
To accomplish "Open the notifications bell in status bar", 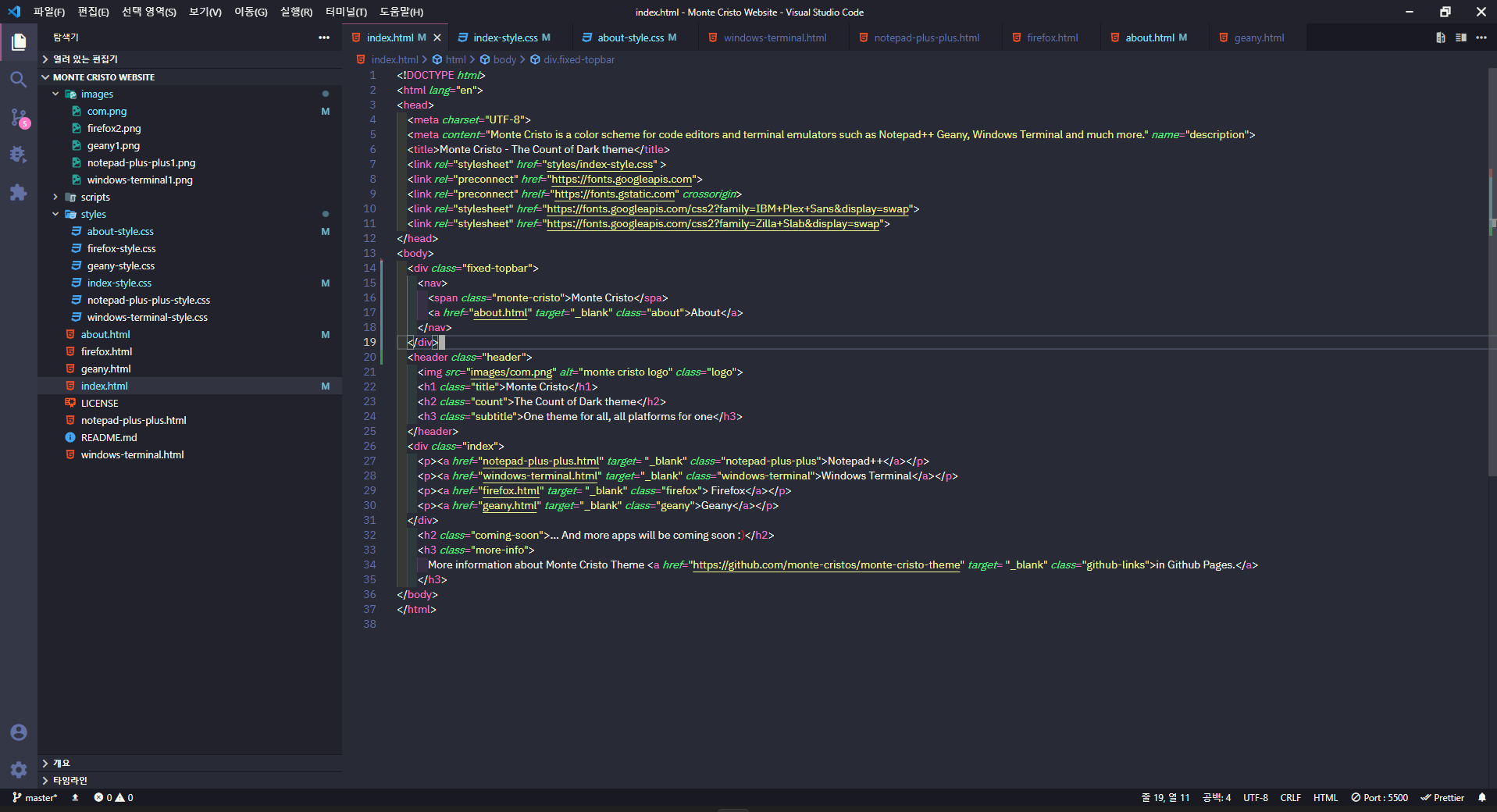I will (1481, 798).
